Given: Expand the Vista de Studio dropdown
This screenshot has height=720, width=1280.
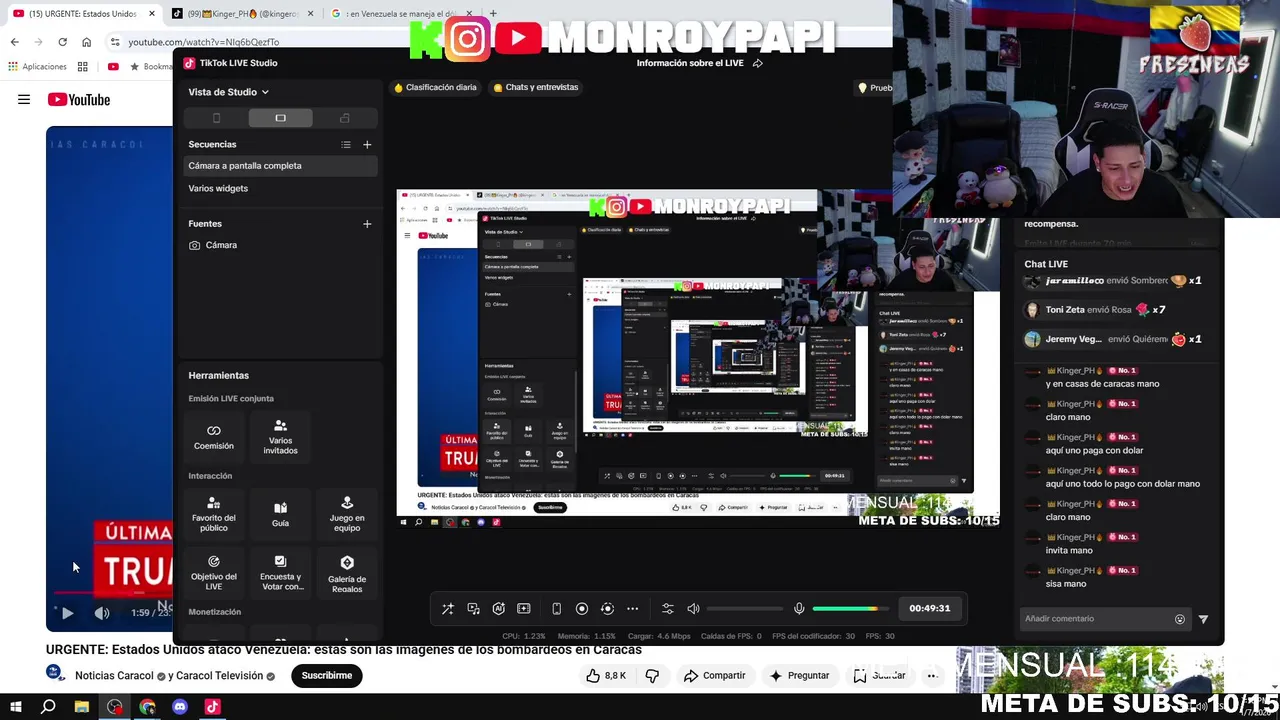Looking at the screenshot, I should pos(228,92).
